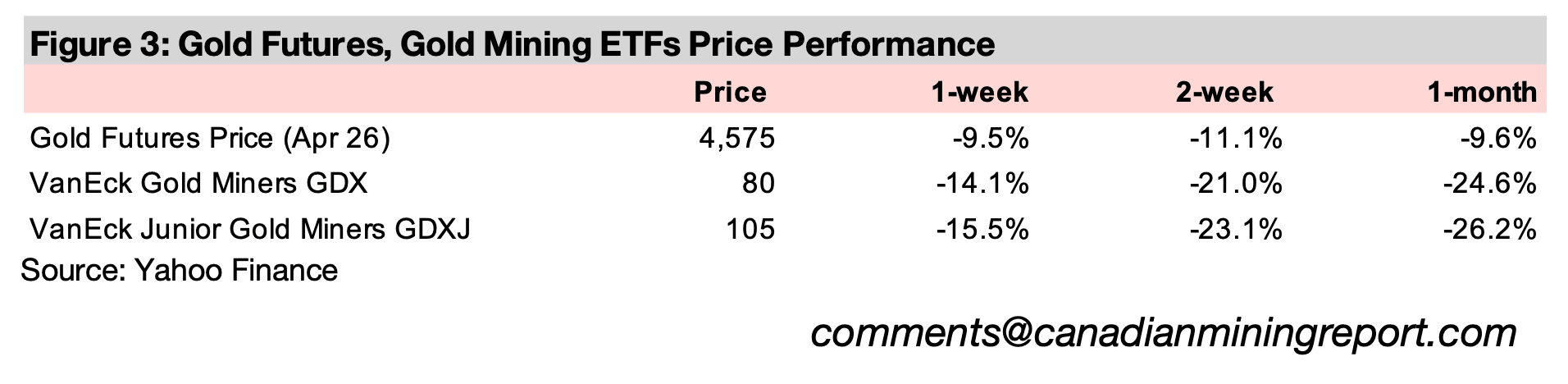Click the VanEck Gold Miners GDX label

198,183
